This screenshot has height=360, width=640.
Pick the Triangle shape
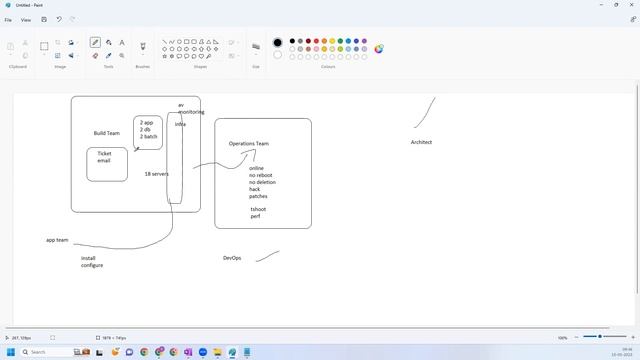coord(209,42)
